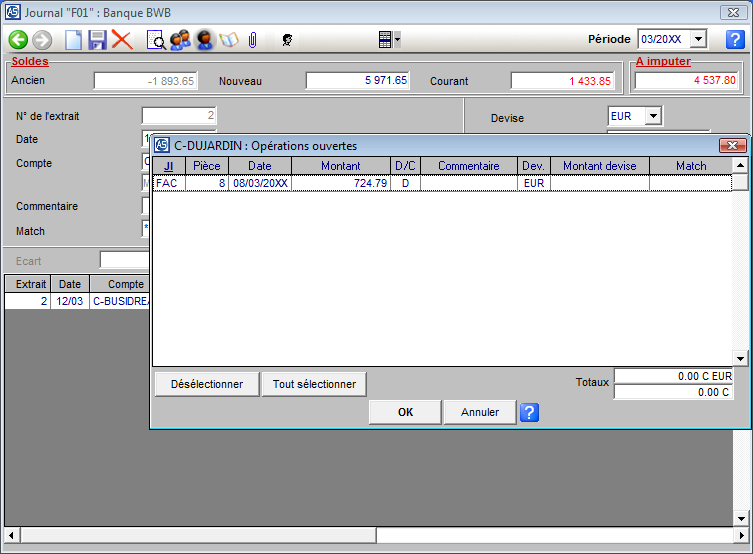Open the calculator dropdown in toolbar

pyautogui.click(x=389, y=40)
